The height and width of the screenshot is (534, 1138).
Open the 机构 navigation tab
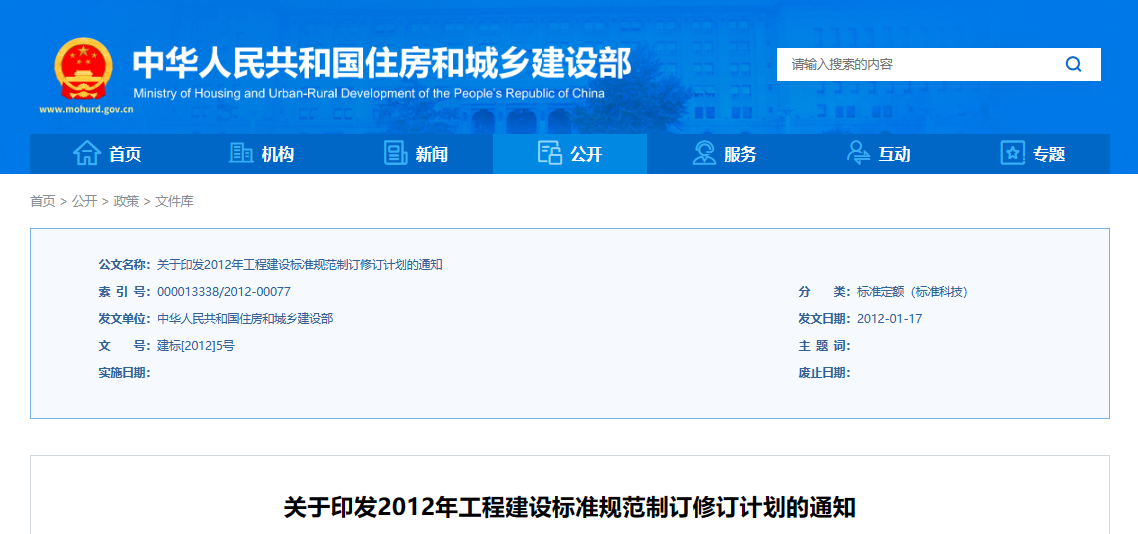point(261,154)
